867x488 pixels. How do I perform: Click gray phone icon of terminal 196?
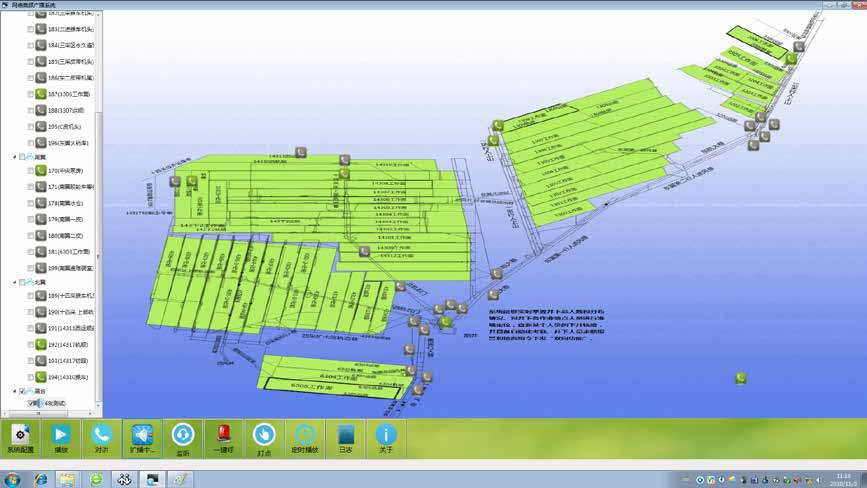pyautogui.click(x=41, y=143)
